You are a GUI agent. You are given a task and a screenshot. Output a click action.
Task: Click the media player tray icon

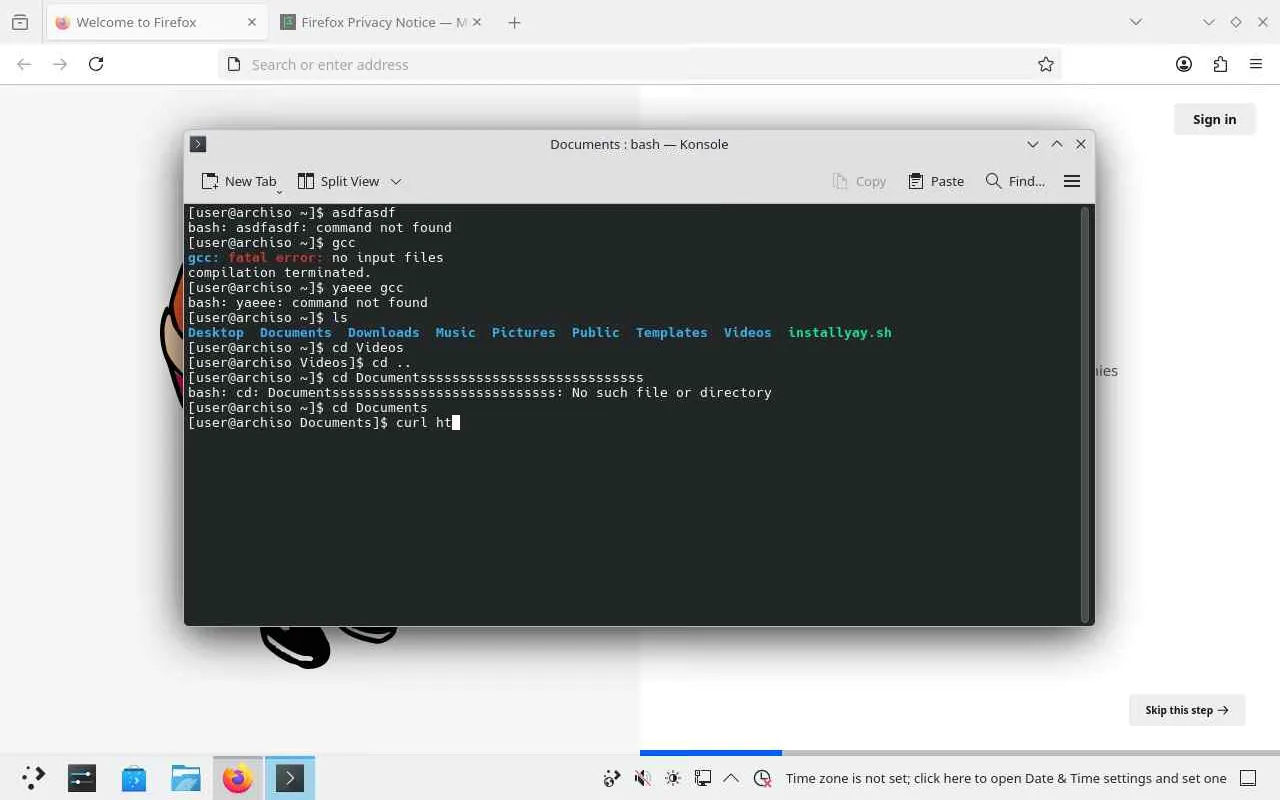point(612,778)
